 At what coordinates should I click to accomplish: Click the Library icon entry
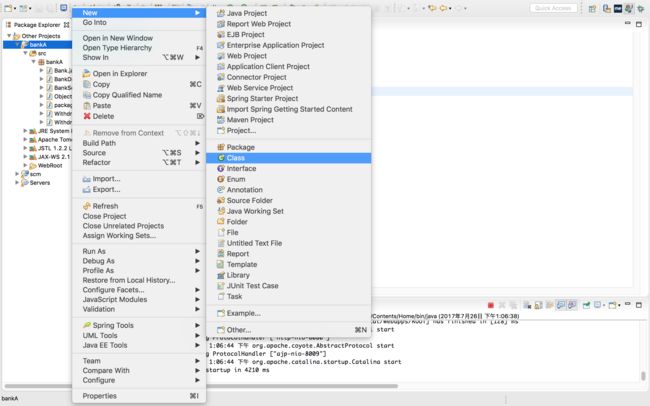[221, 275]
